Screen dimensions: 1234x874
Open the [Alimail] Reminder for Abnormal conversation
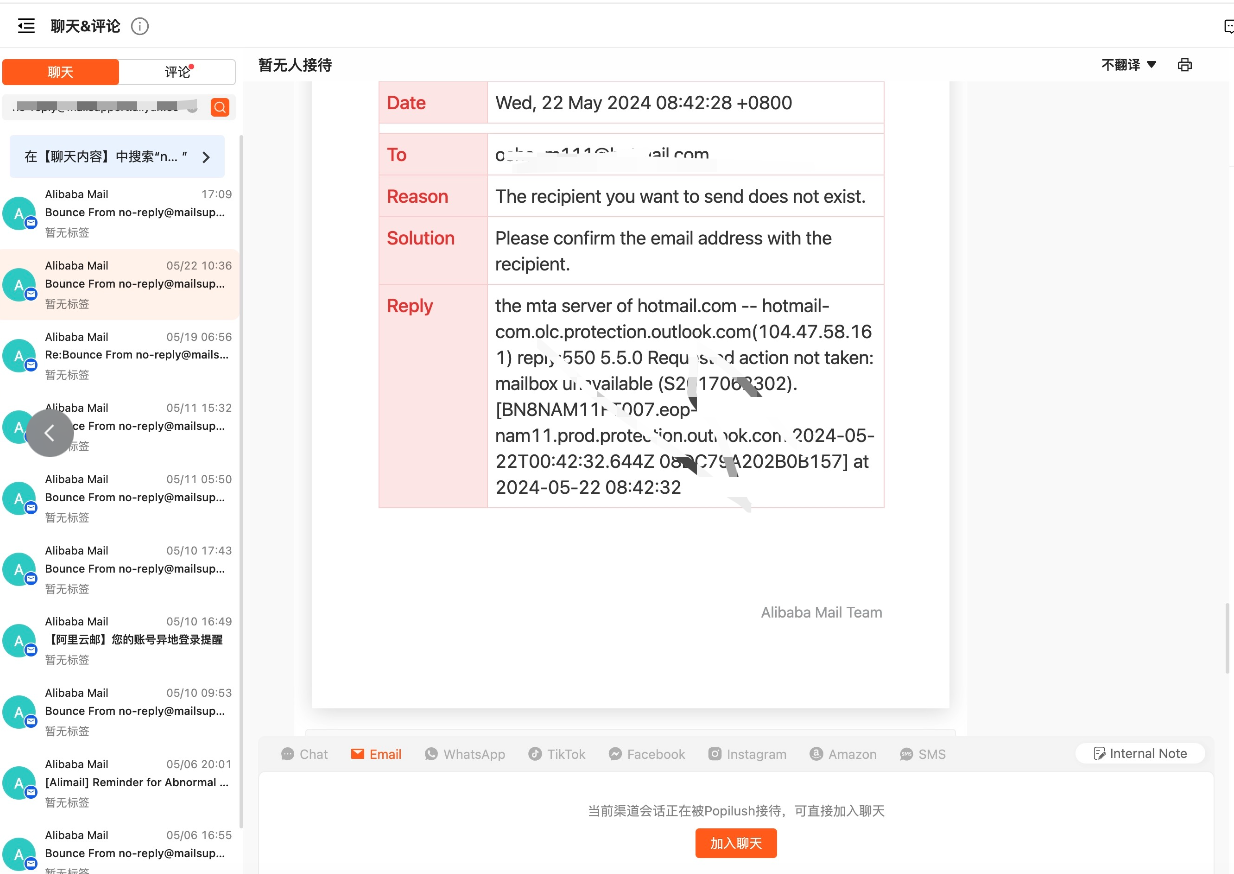119,782
